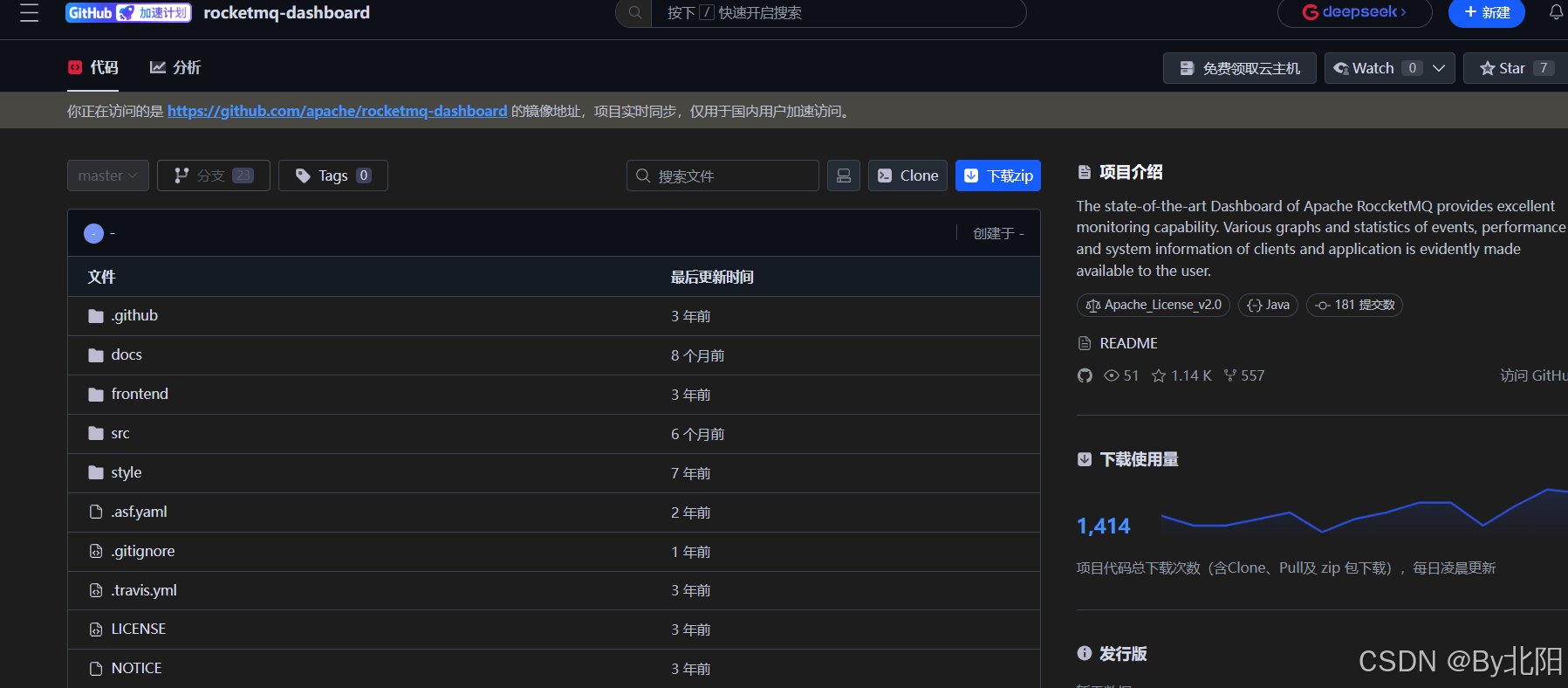Image resolution: width=1568 pixels, height=688 pixels.
Task: Click the folder icon of docs row
Action: tap(96, 355)
